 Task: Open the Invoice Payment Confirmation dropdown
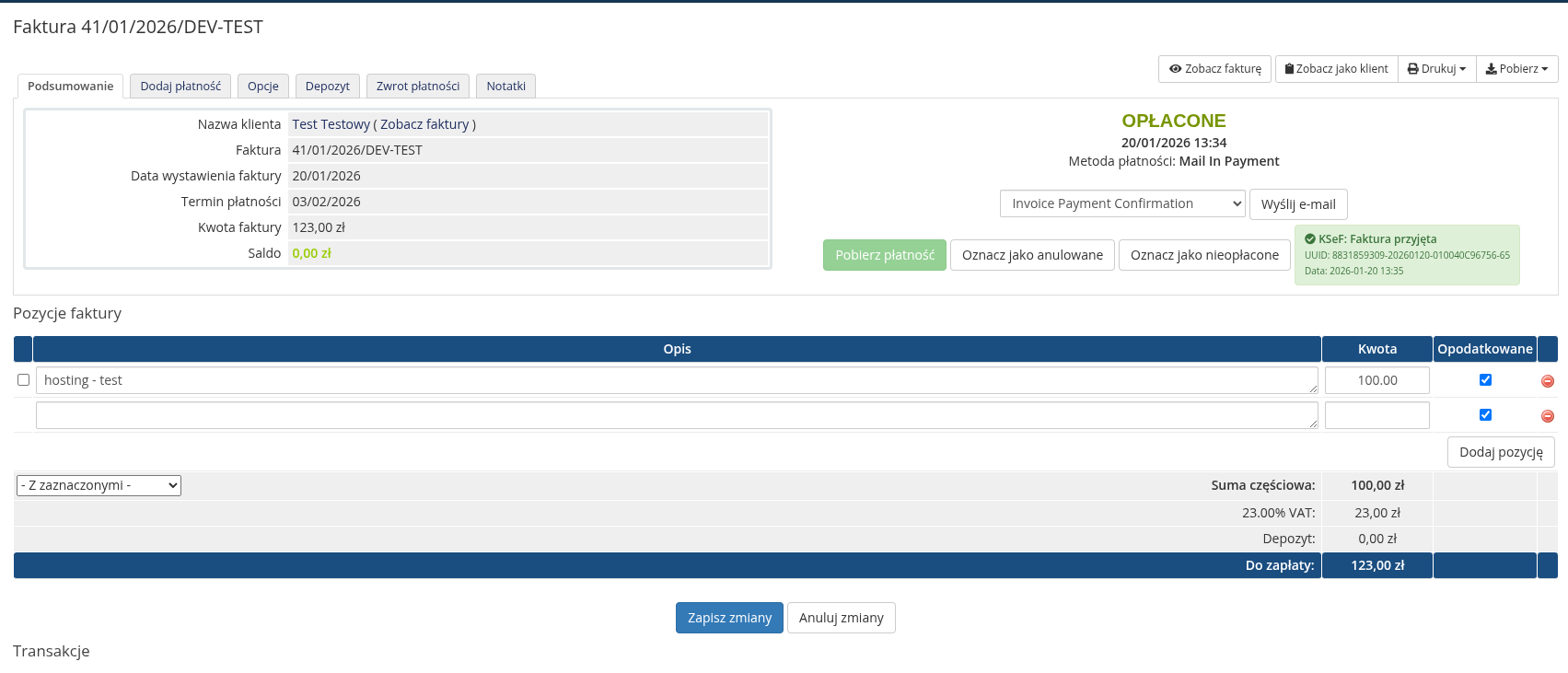[x=1121, y=203]
